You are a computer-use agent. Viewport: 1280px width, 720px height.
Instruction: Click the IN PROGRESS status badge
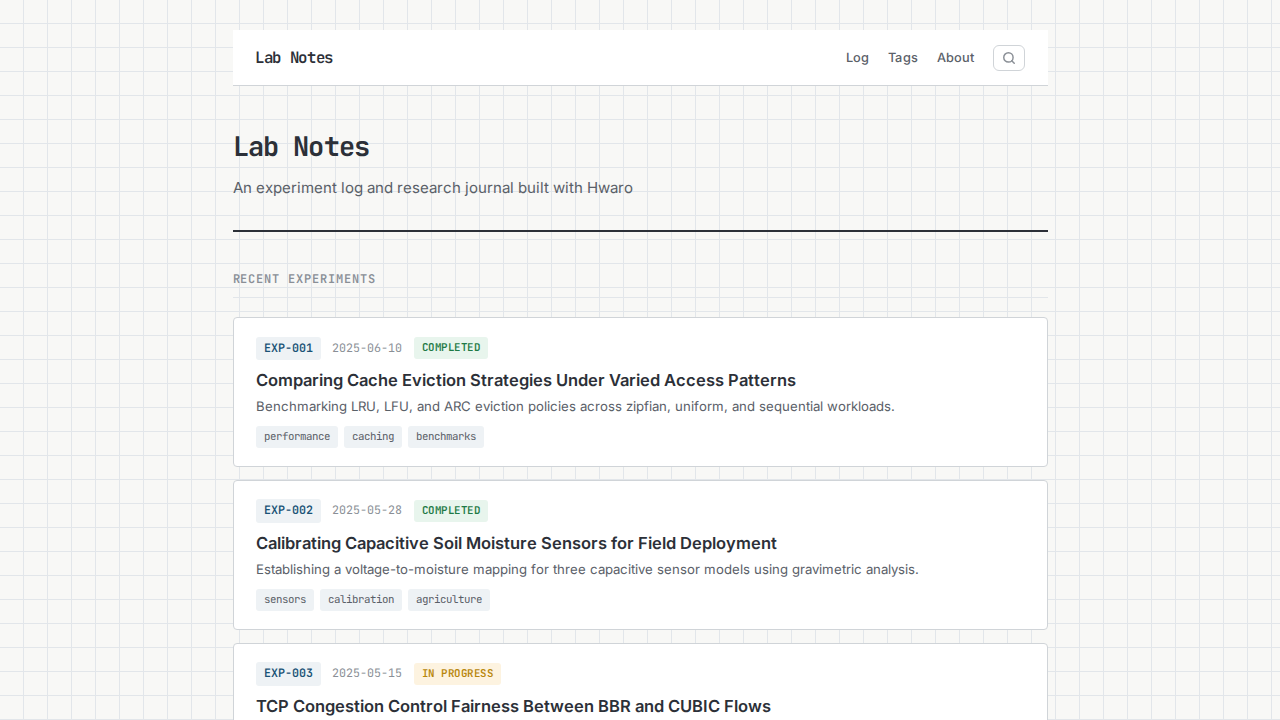tap(457, 673)
